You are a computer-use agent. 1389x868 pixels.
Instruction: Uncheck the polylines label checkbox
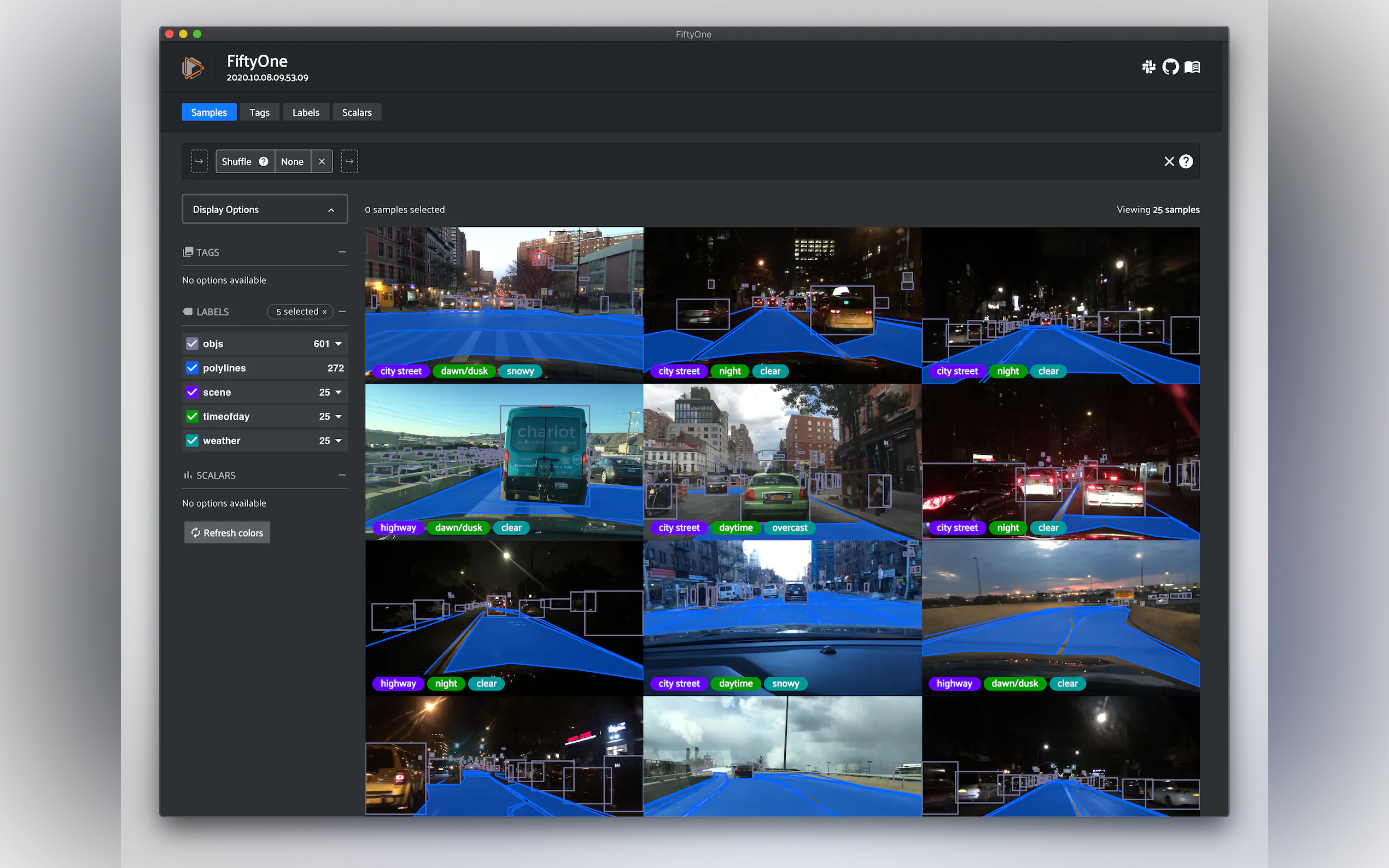tap(192, 368)
